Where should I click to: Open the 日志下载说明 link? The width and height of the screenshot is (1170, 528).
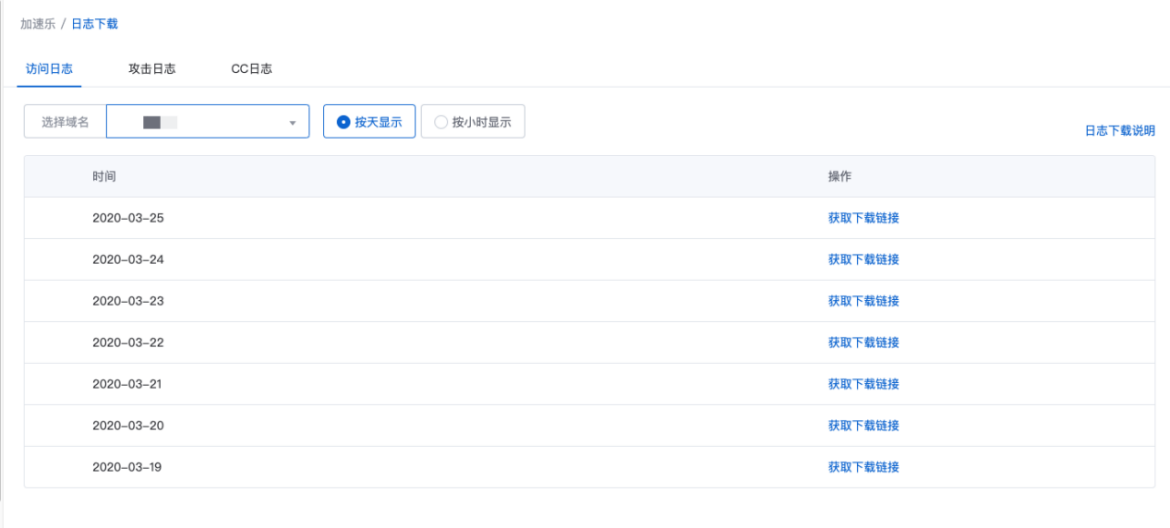(1119, 131)
